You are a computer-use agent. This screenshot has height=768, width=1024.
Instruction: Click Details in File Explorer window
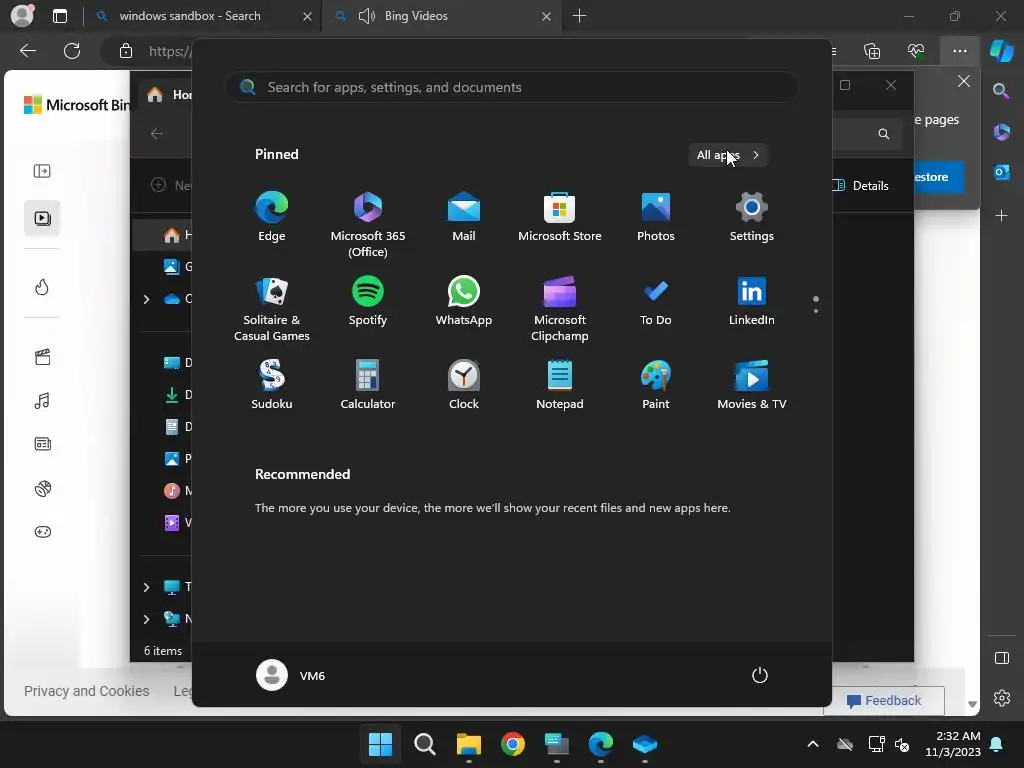click(860, 185)
